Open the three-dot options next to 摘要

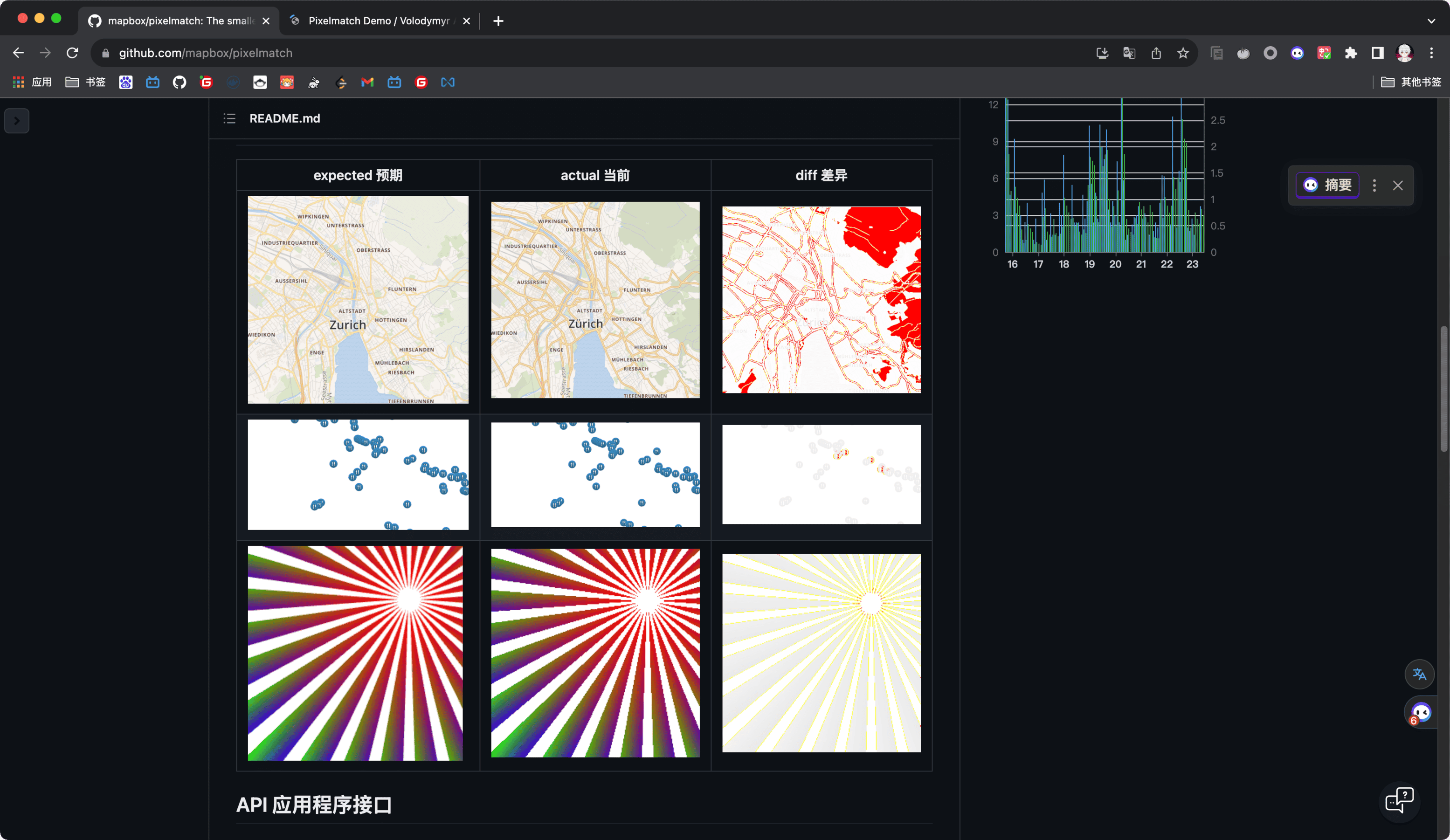tap(1374, 185)
